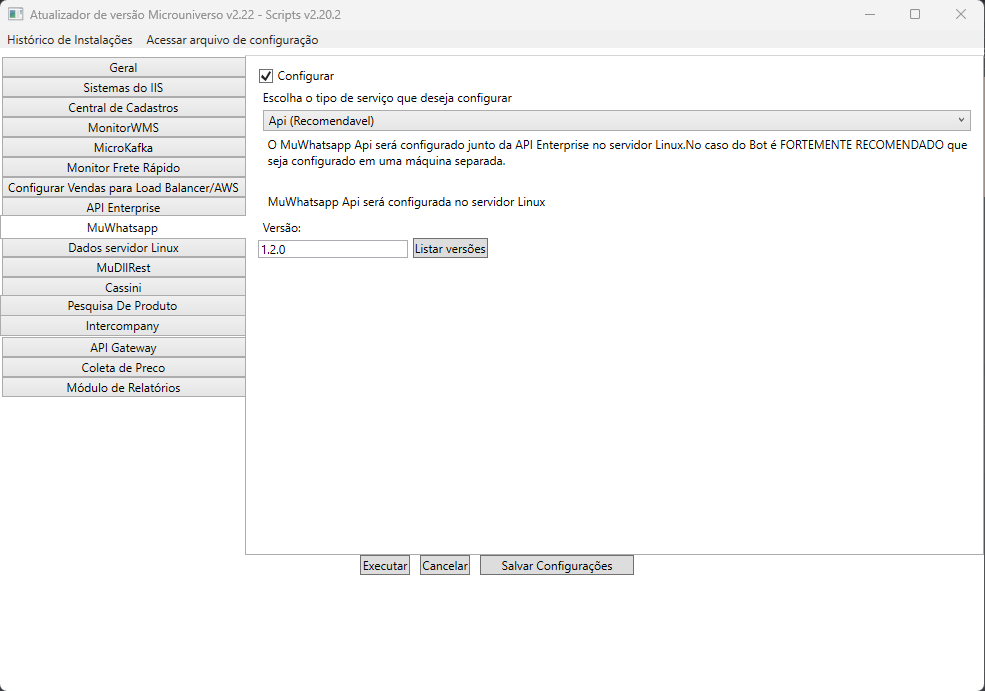Click Salvar Configurações button
The image size is (985, 691).
(x=556, y=566)
